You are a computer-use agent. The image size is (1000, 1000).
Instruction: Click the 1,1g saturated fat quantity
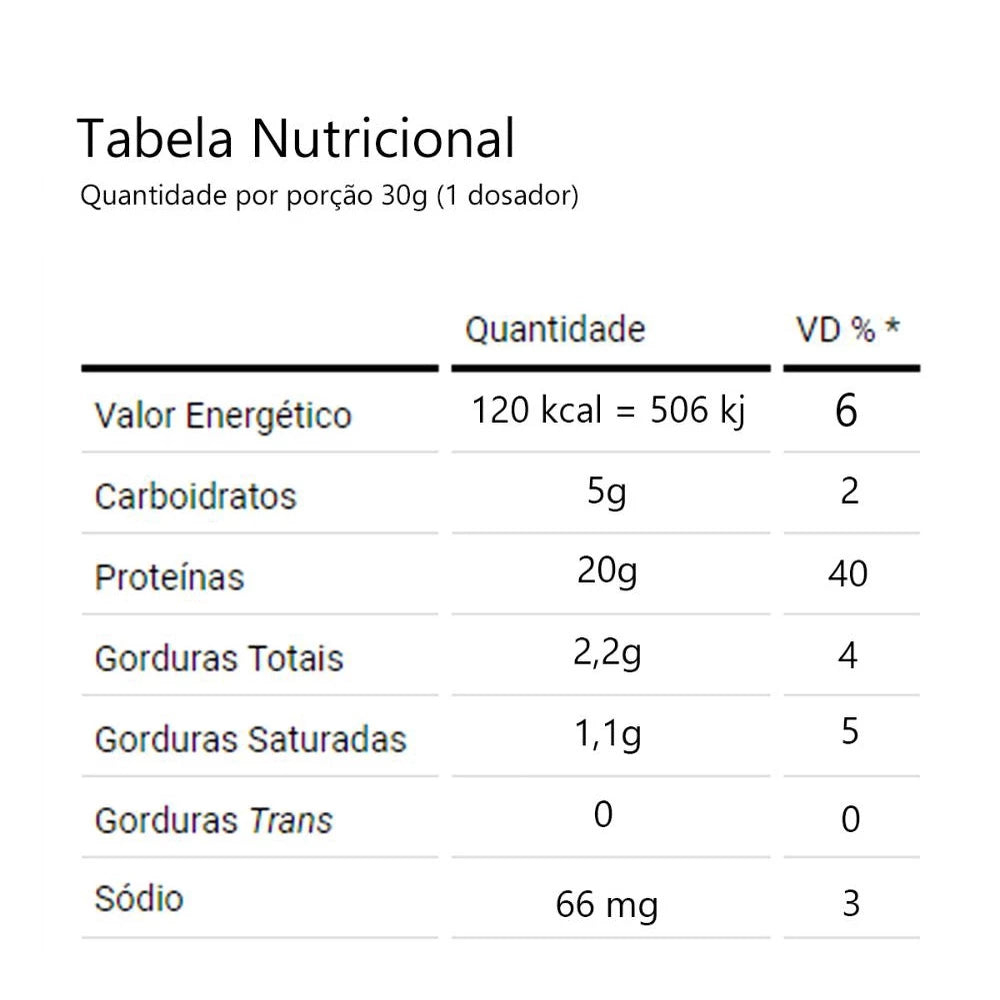[x=607, y=735]
